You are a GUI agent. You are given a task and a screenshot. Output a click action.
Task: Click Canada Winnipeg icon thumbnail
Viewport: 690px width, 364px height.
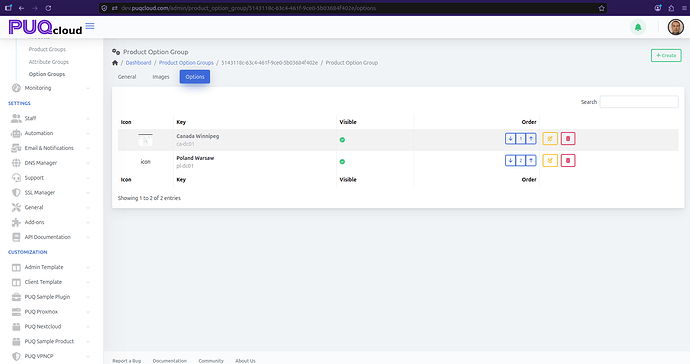coord(146,140)
